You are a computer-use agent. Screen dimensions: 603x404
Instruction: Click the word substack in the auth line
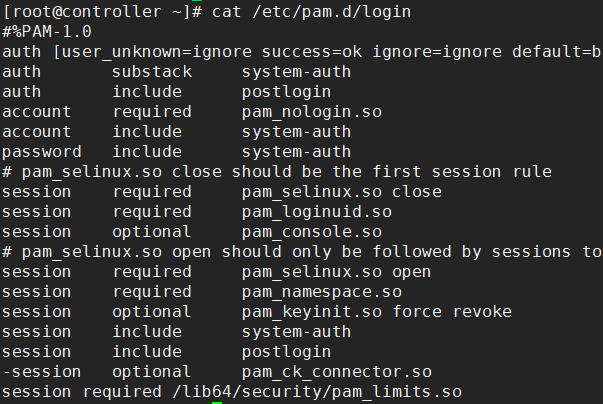pos(152,71)
